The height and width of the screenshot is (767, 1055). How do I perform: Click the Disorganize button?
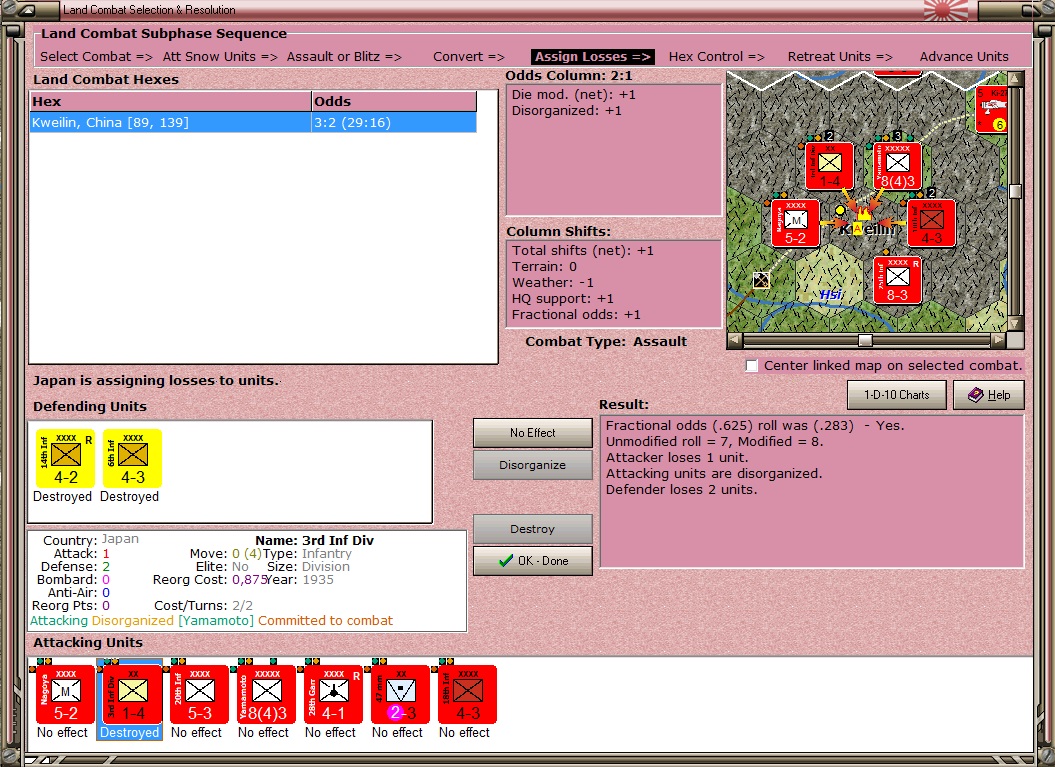[x=532, y=465]
